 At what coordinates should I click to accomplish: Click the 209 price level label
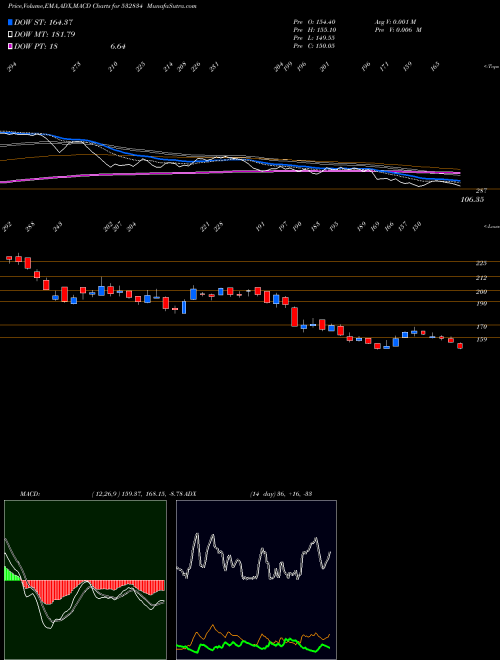pyautogui.click(x=481, y=292)
